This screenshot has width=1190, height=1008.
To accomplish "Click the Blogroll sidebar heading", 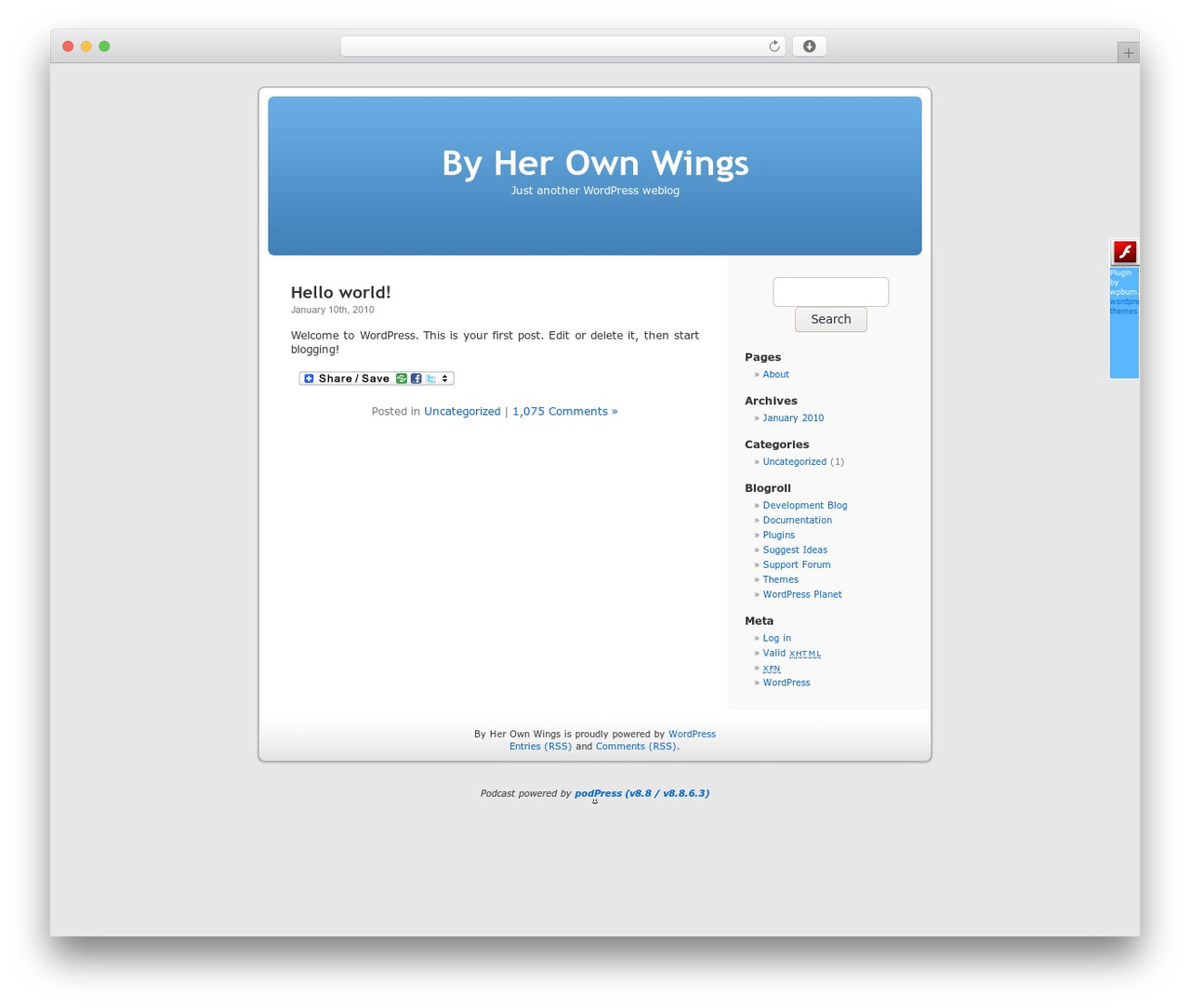I will click(x=768, y=488).
